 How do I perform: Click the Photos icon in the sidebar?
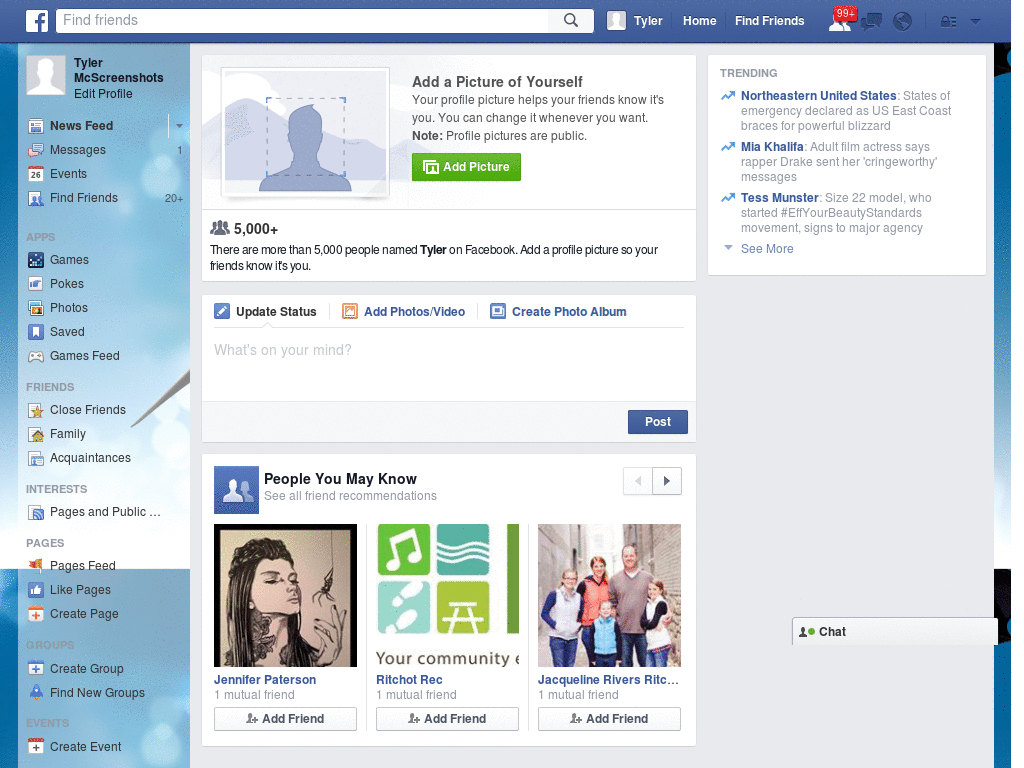(x=36, y=308)
